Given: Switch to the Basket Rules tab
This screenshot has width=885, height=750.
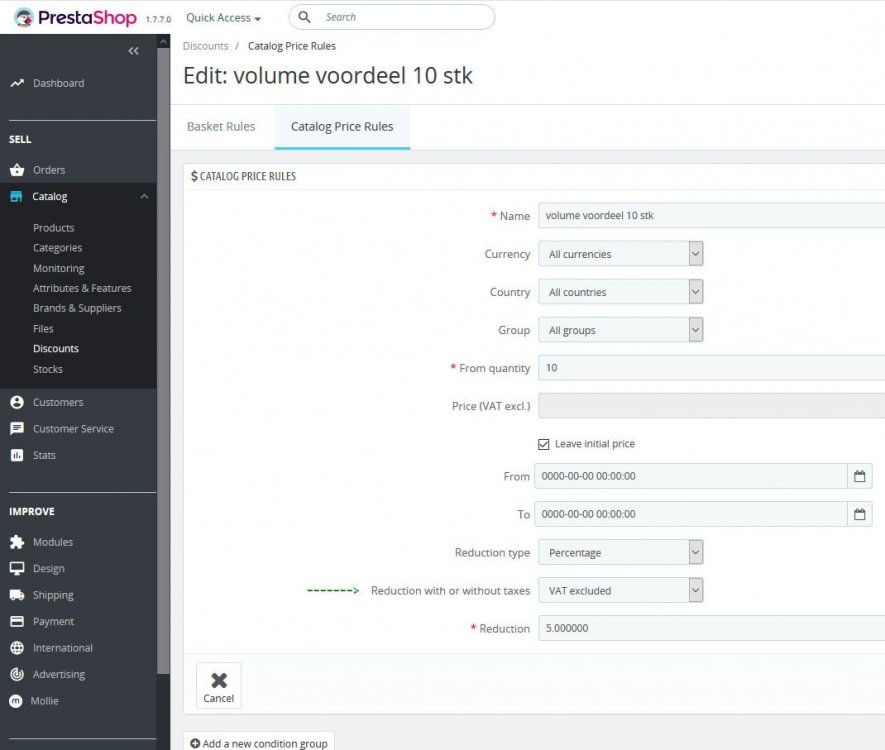Looking at the screenshot, I should (221, 127).
